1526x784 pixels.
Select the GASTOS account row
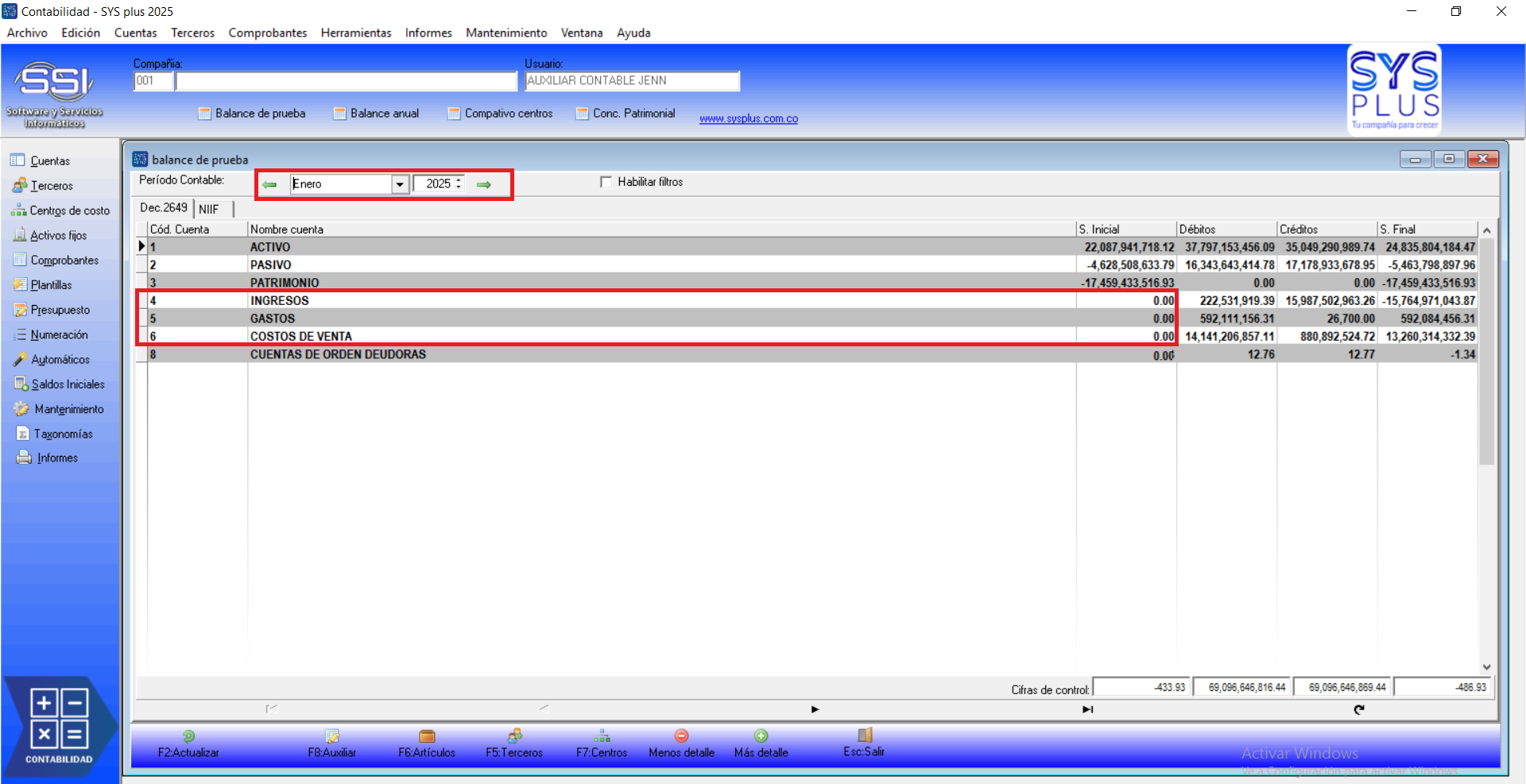[x=807, y=319]
